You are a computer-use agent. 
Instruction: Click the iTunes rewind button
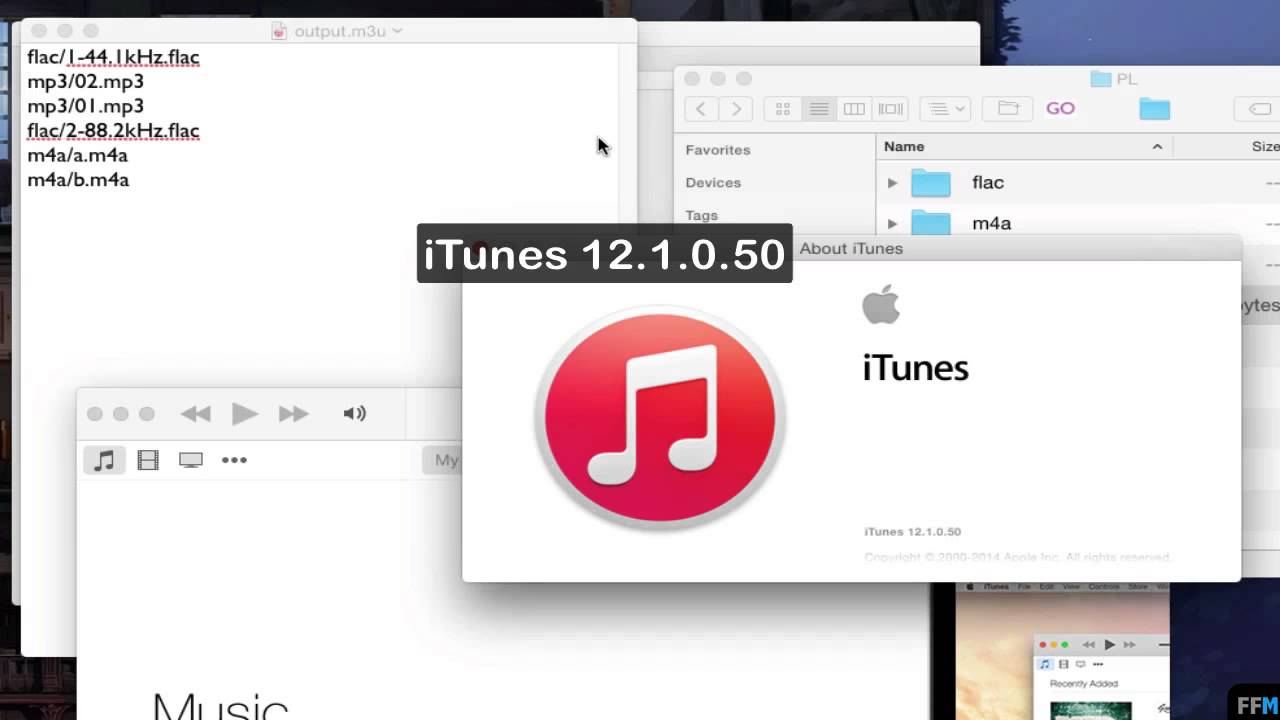pos(196,414)
